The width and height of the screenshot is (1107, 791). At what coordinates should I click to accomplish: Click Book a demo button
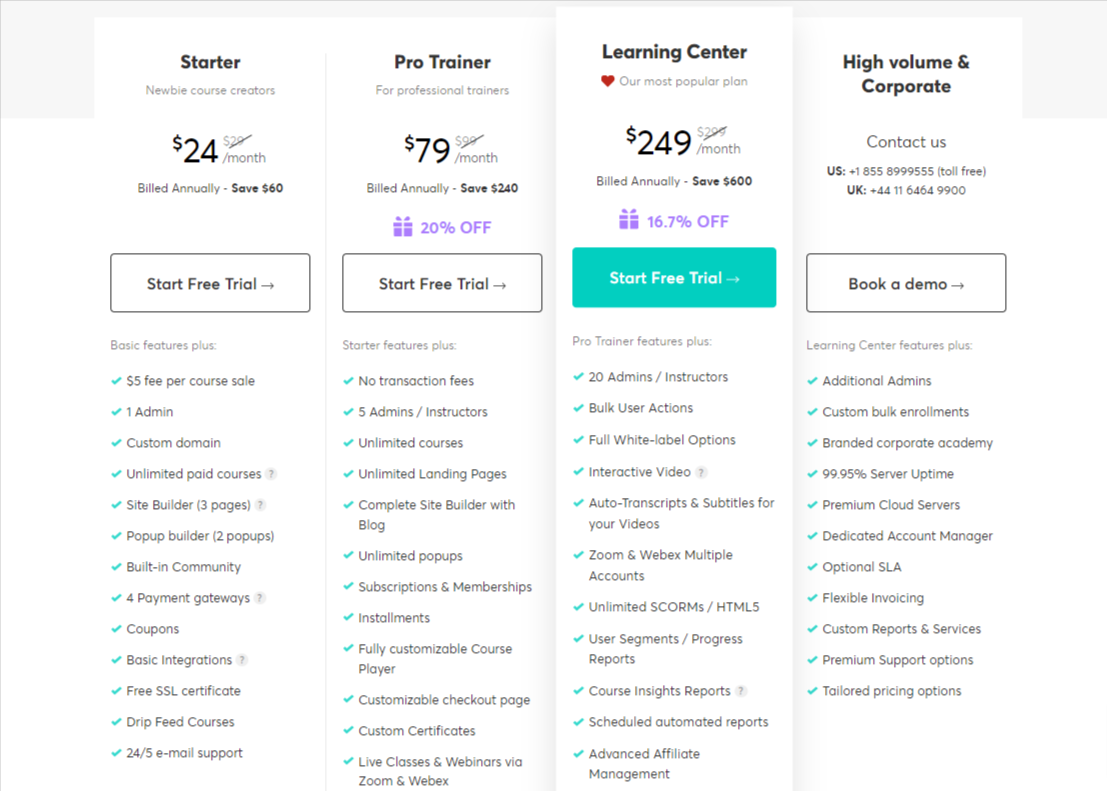coord(906,283)
